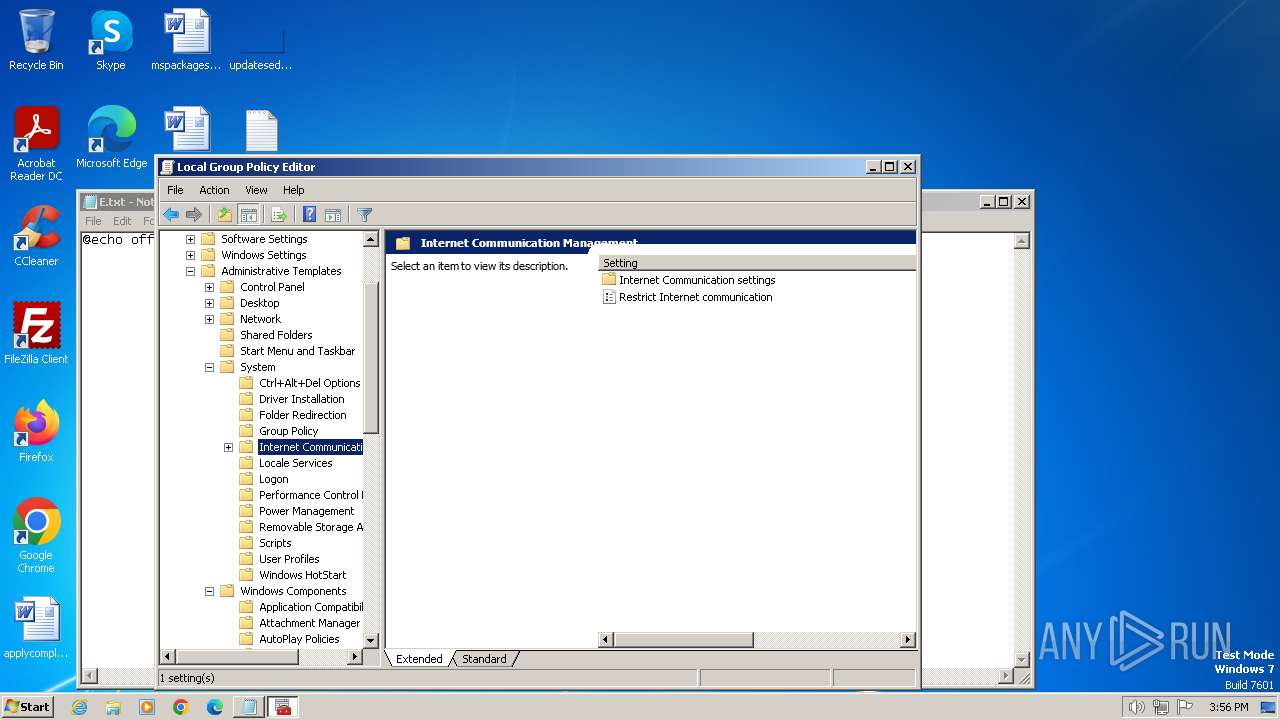This screenshot has height=720, width=1280.
Task: Switch to the Notepad taskbar button
Action: coord(248,707)
